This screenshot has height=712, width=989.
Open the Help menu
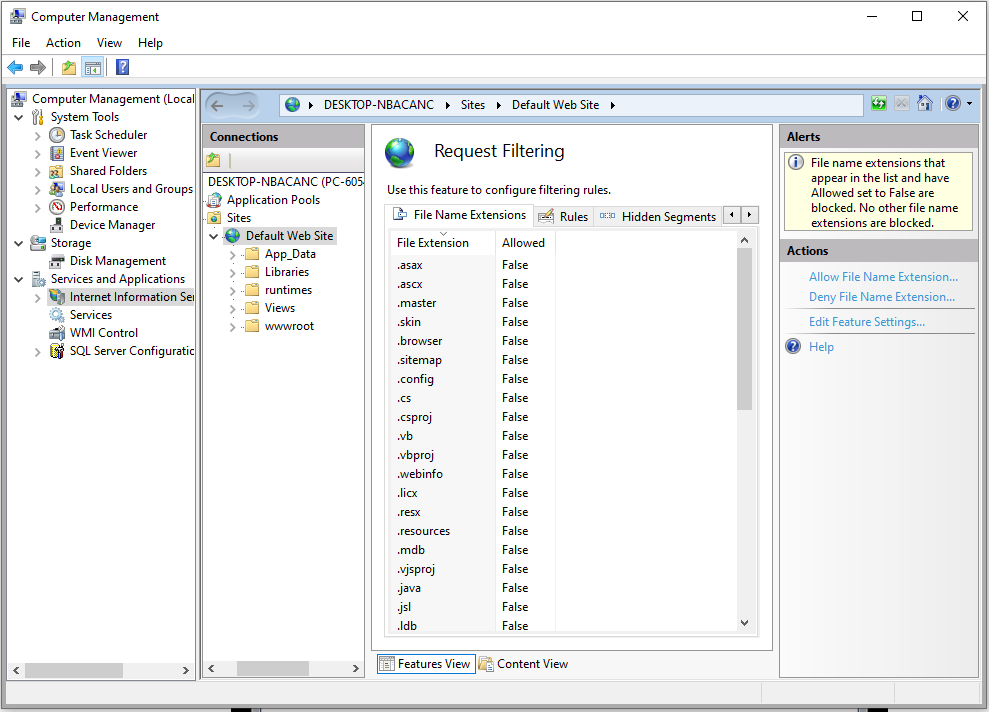point(150,43)
